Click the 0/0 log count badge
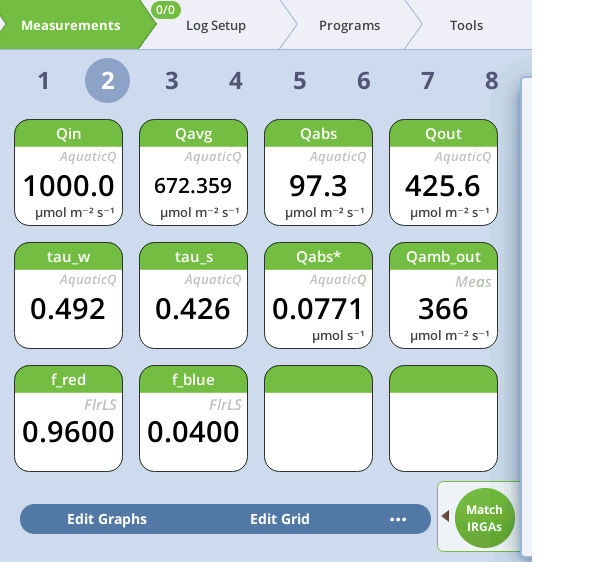The image size is (592, 562). click(x=166, y=9)
